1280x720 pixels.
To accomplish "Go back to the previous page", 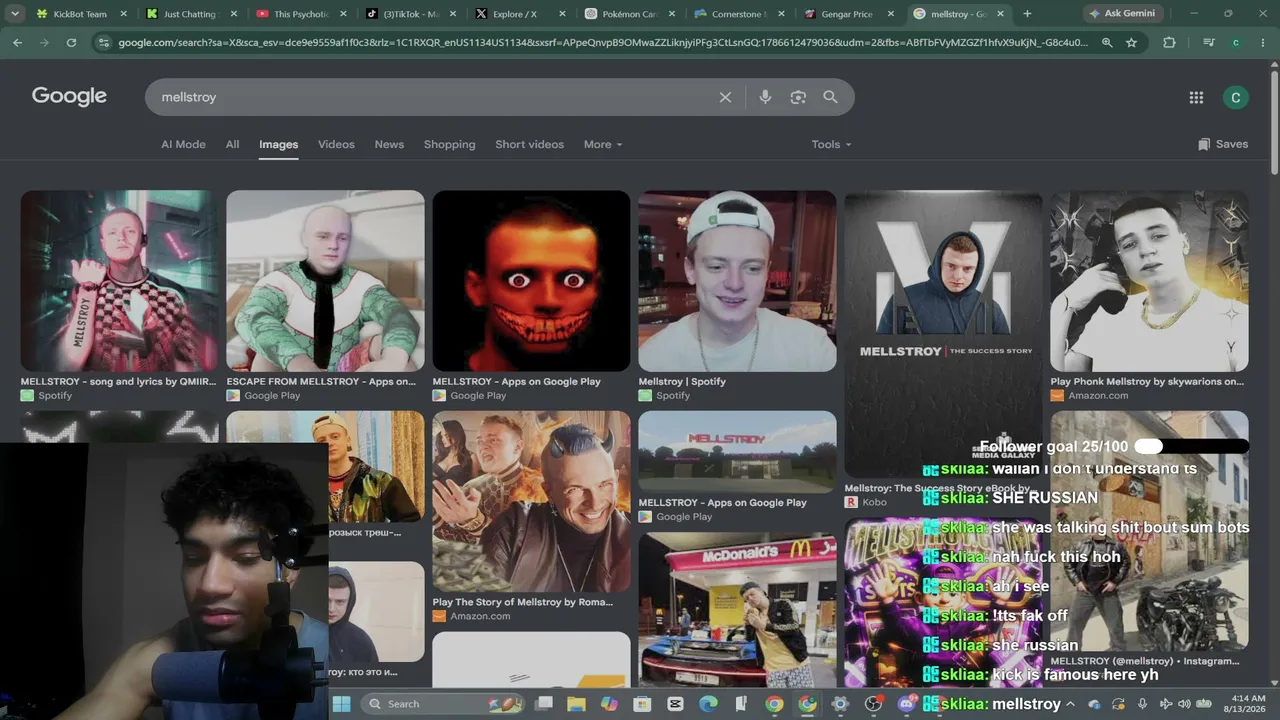I will click(17, 43).
